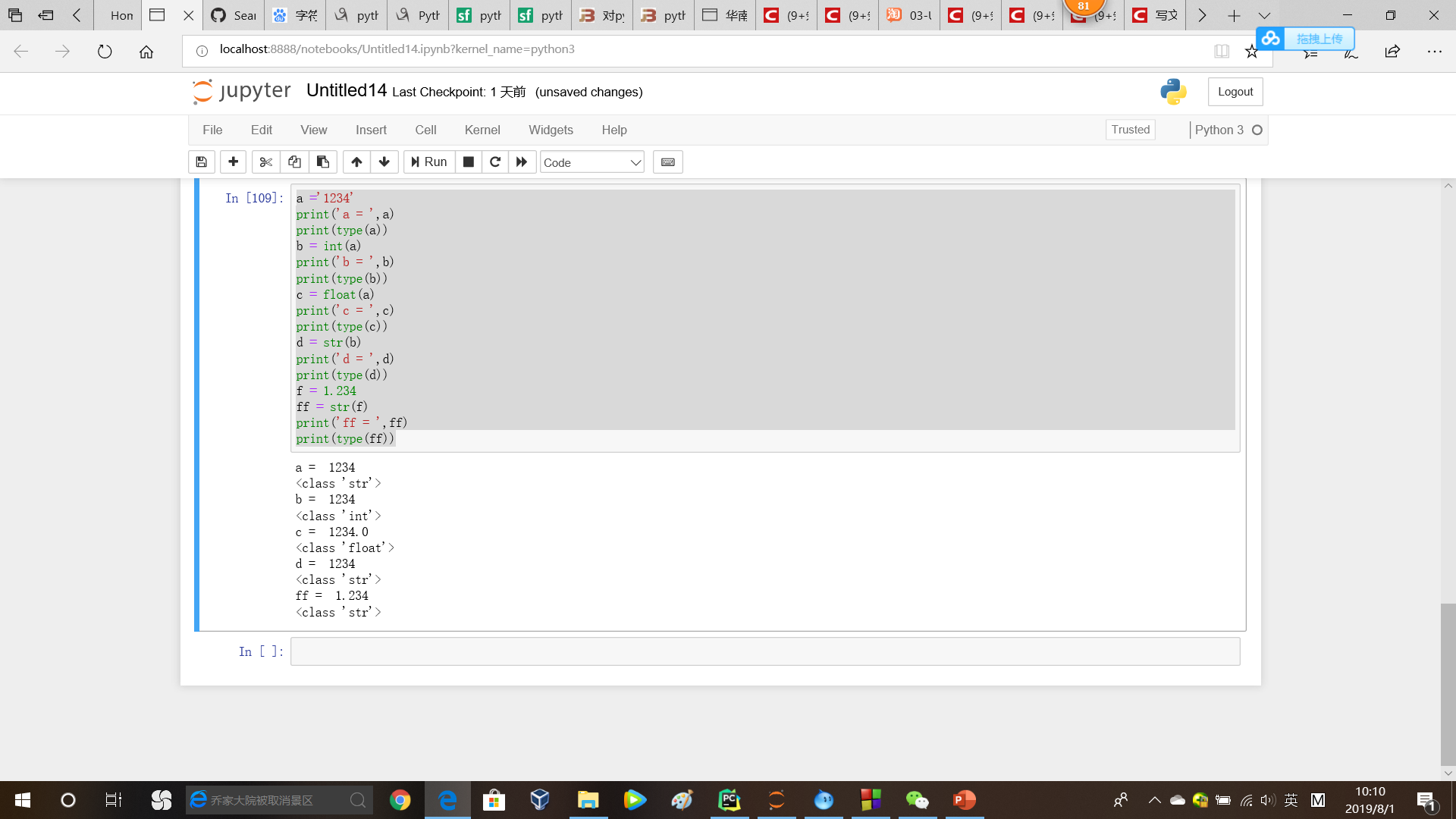The image size is (1456, 819).
Task: Click the Run cell button
Action: pyautogui.click(x=428, y=161)
